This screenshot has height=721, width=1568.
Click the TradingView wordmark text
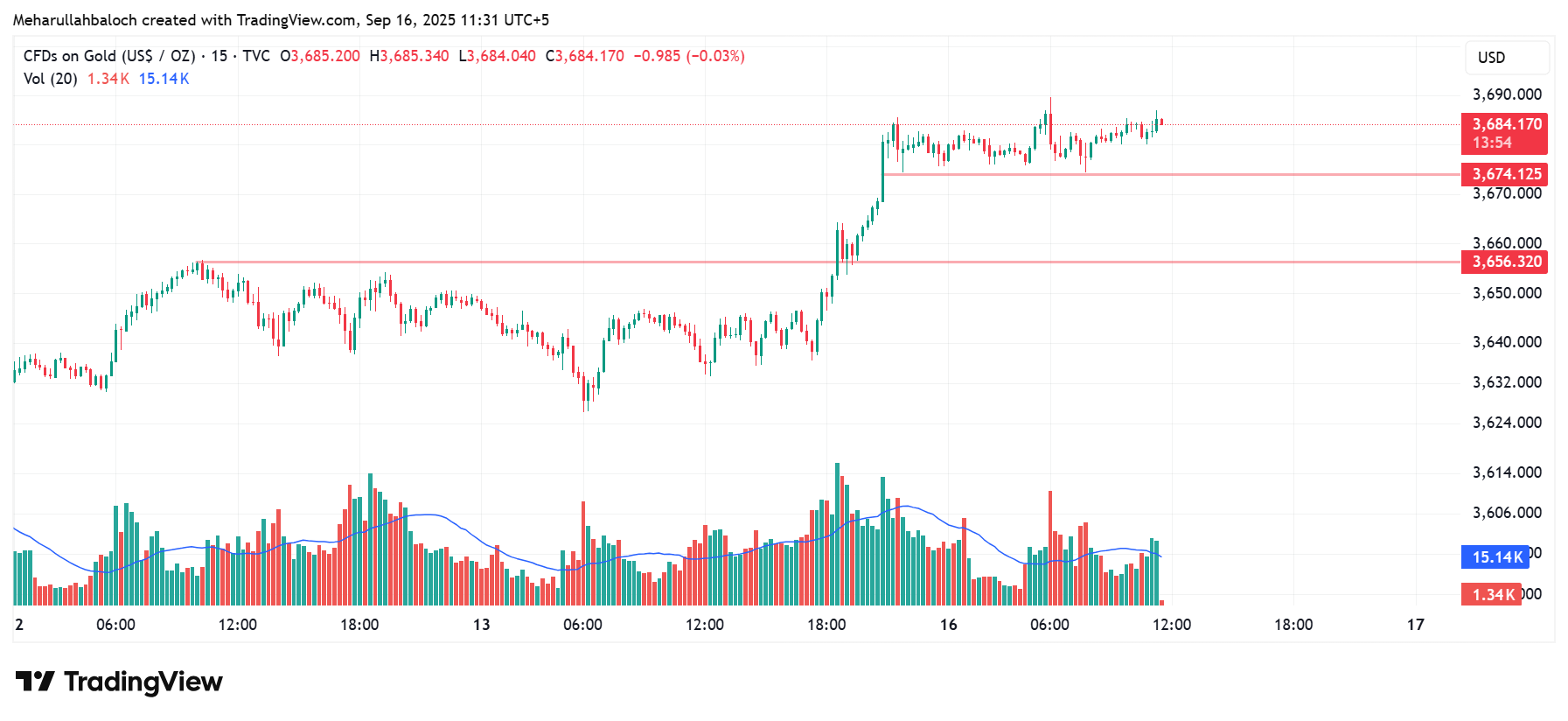coord(143,682)
